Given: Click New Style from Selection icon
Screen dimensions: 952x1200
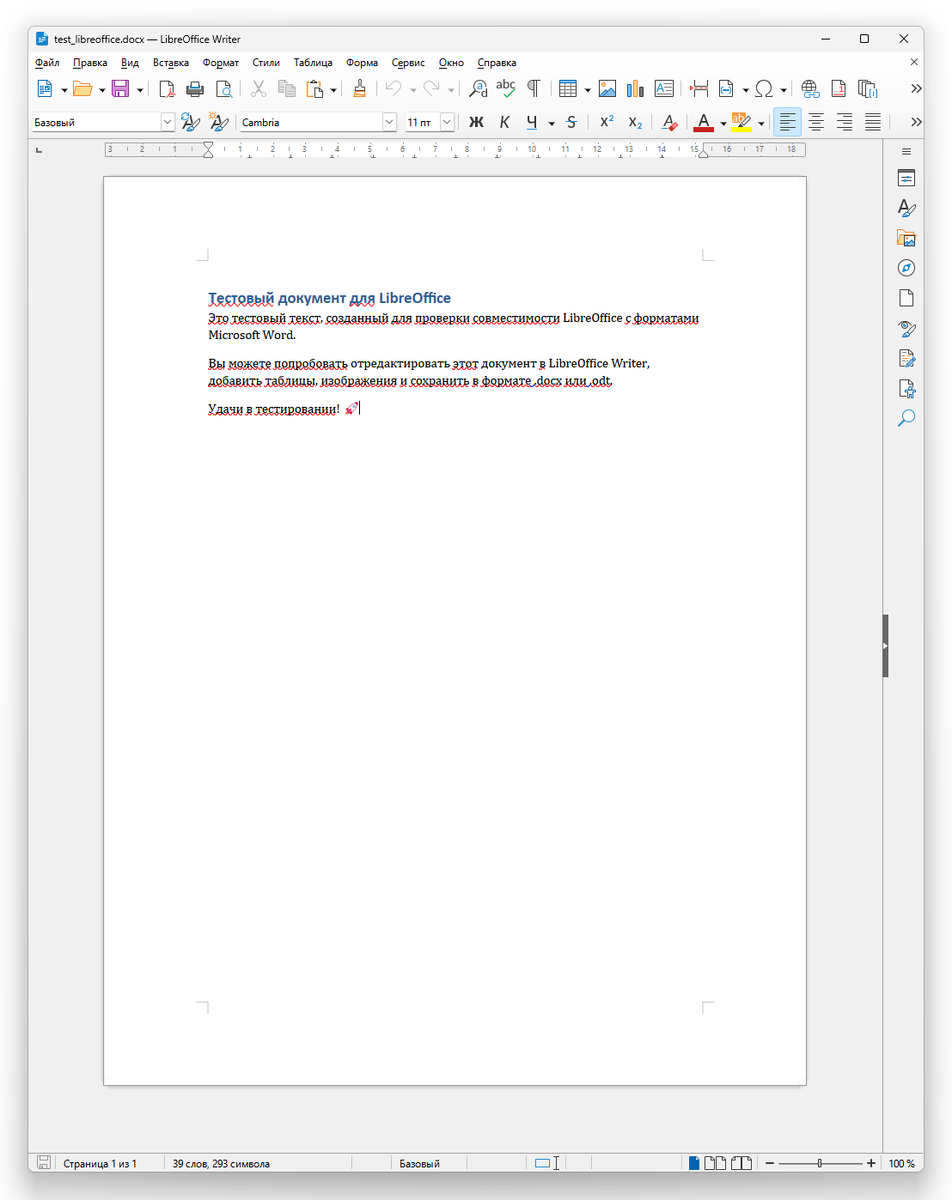Looking at the screenshot, I should (x=218, y=122).
